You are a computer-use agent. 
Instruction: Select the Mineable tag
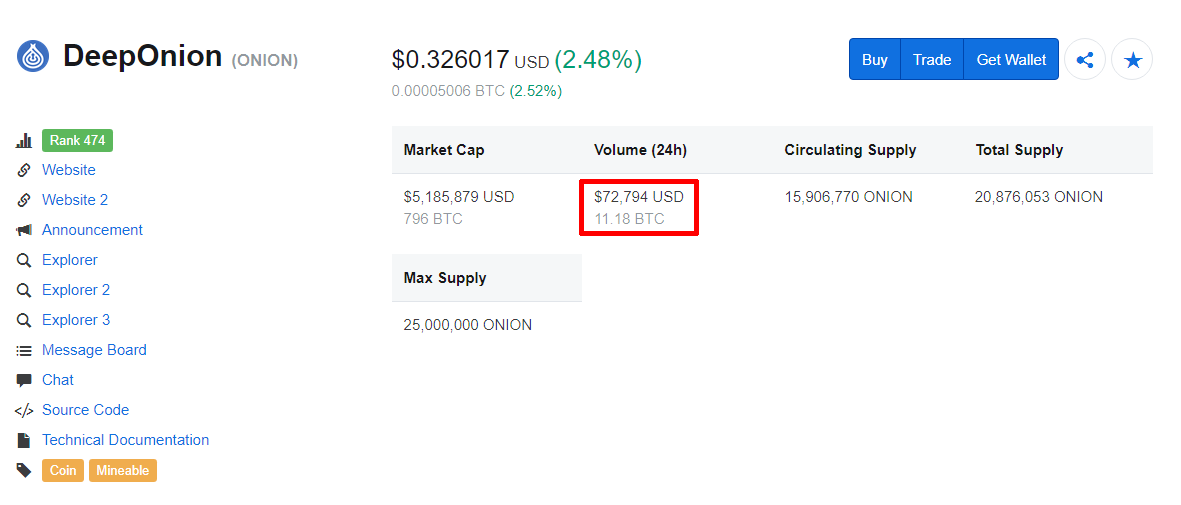[123, 470]
